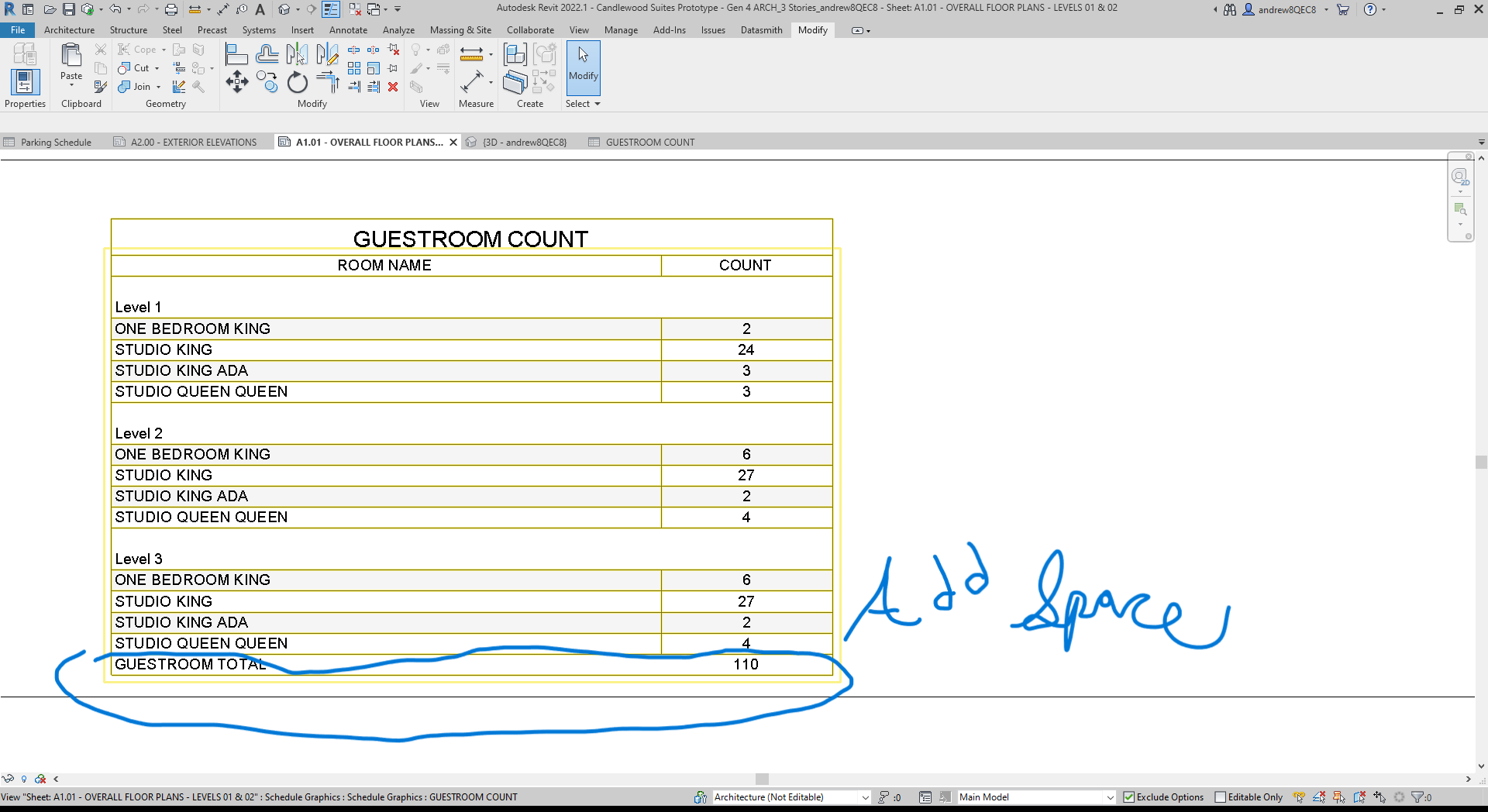Select the Delete tool in Modify panel
Image resolution: width=1488 pixels, height=812 pixels.
[393, 88]
